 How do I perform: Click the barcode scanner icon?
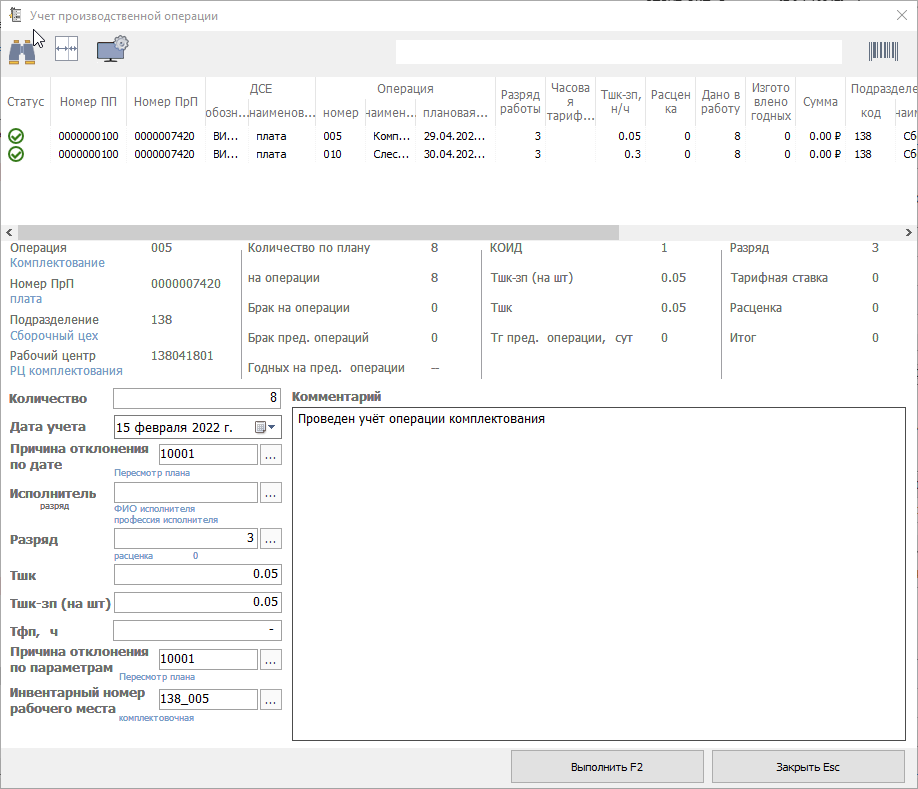pos(883,52)
